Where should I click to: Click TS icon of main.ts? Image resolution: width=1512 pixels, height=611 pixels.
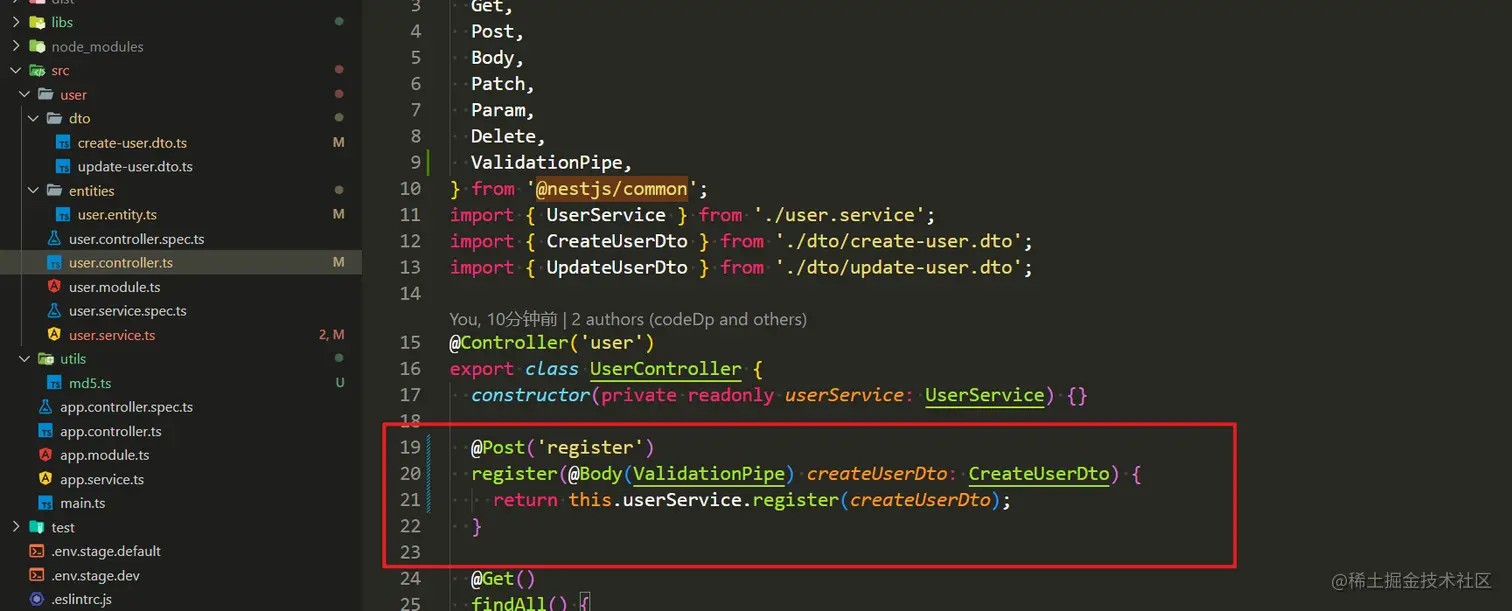pos(45,503)
